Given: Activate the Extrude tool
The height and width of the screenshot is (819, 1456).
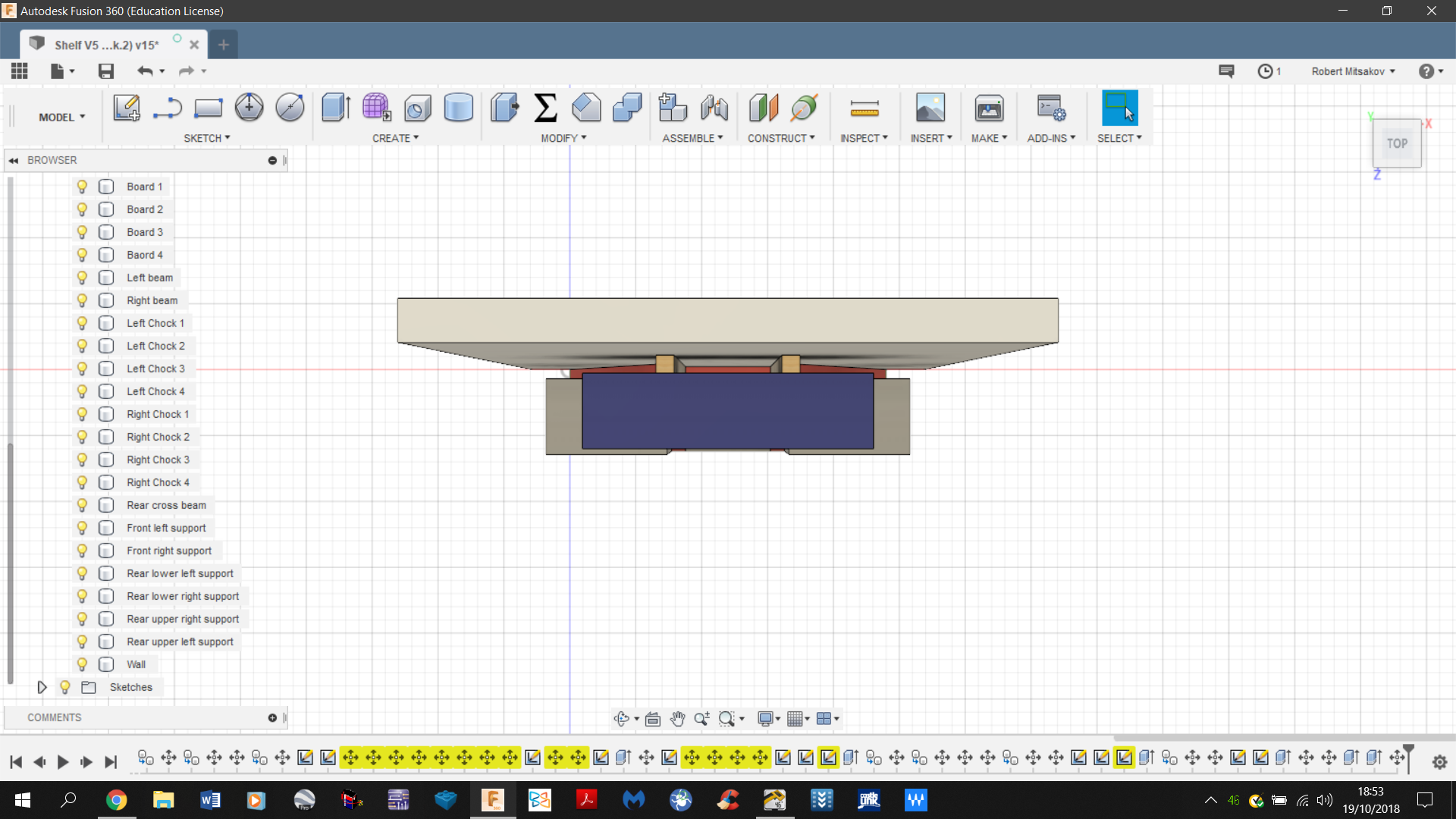Looking at the screenshot, I should [x=336, y=108].
